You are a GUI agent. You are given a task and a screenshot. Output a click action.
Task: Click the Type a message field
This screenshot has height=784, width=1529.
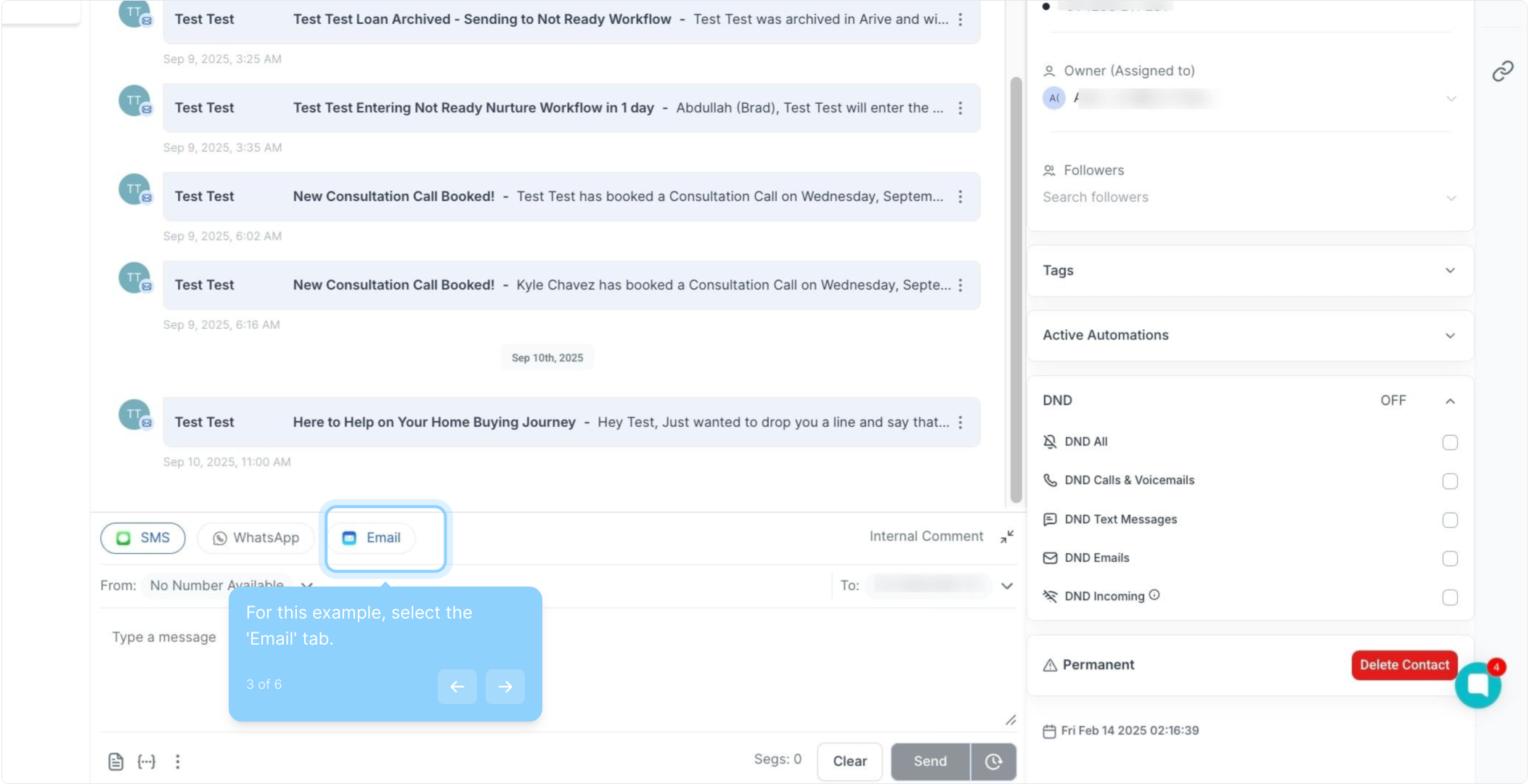click(165, 637)
